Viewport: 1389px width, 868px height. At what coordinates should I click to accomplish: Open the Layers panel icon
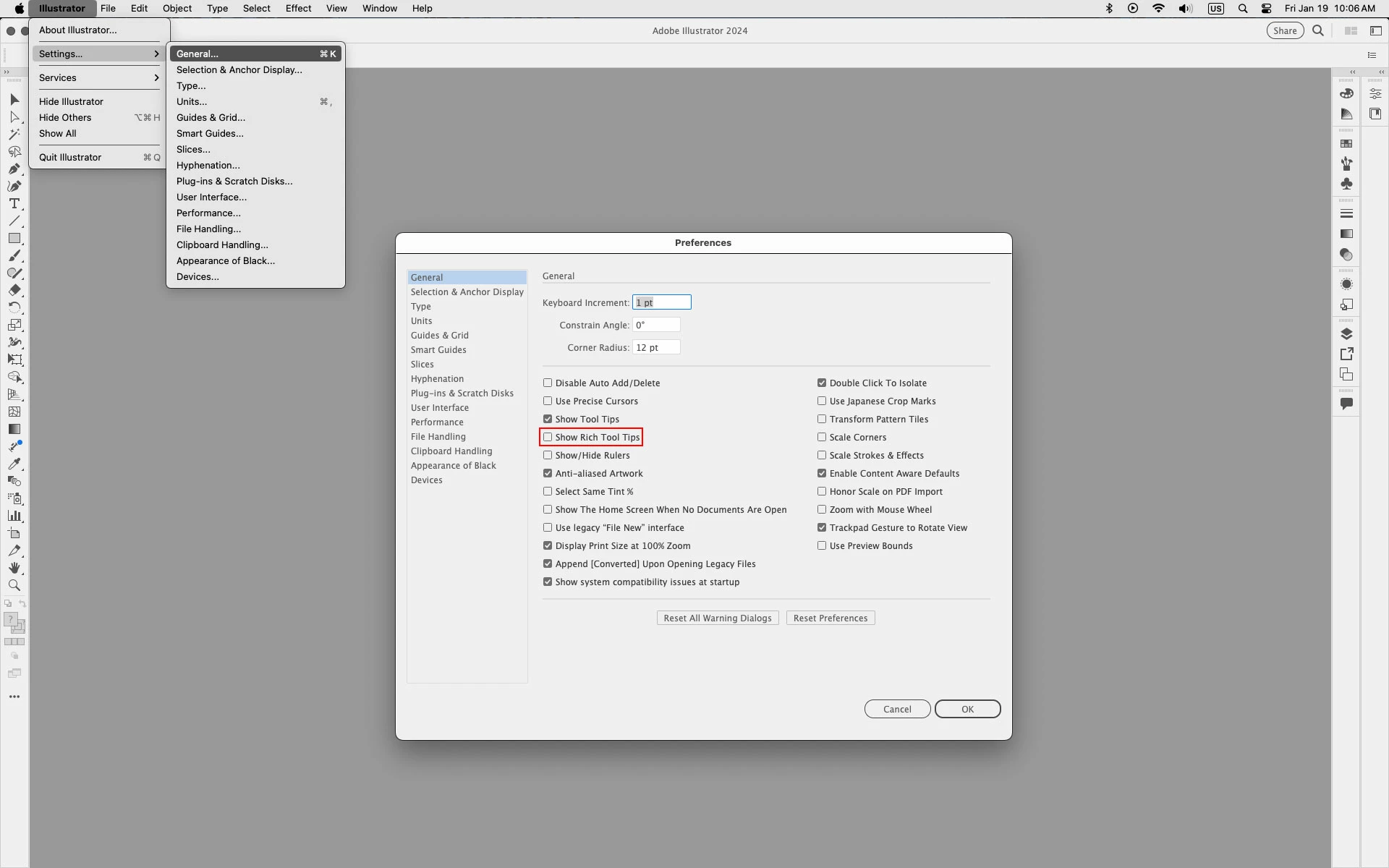pos(1346,333)
